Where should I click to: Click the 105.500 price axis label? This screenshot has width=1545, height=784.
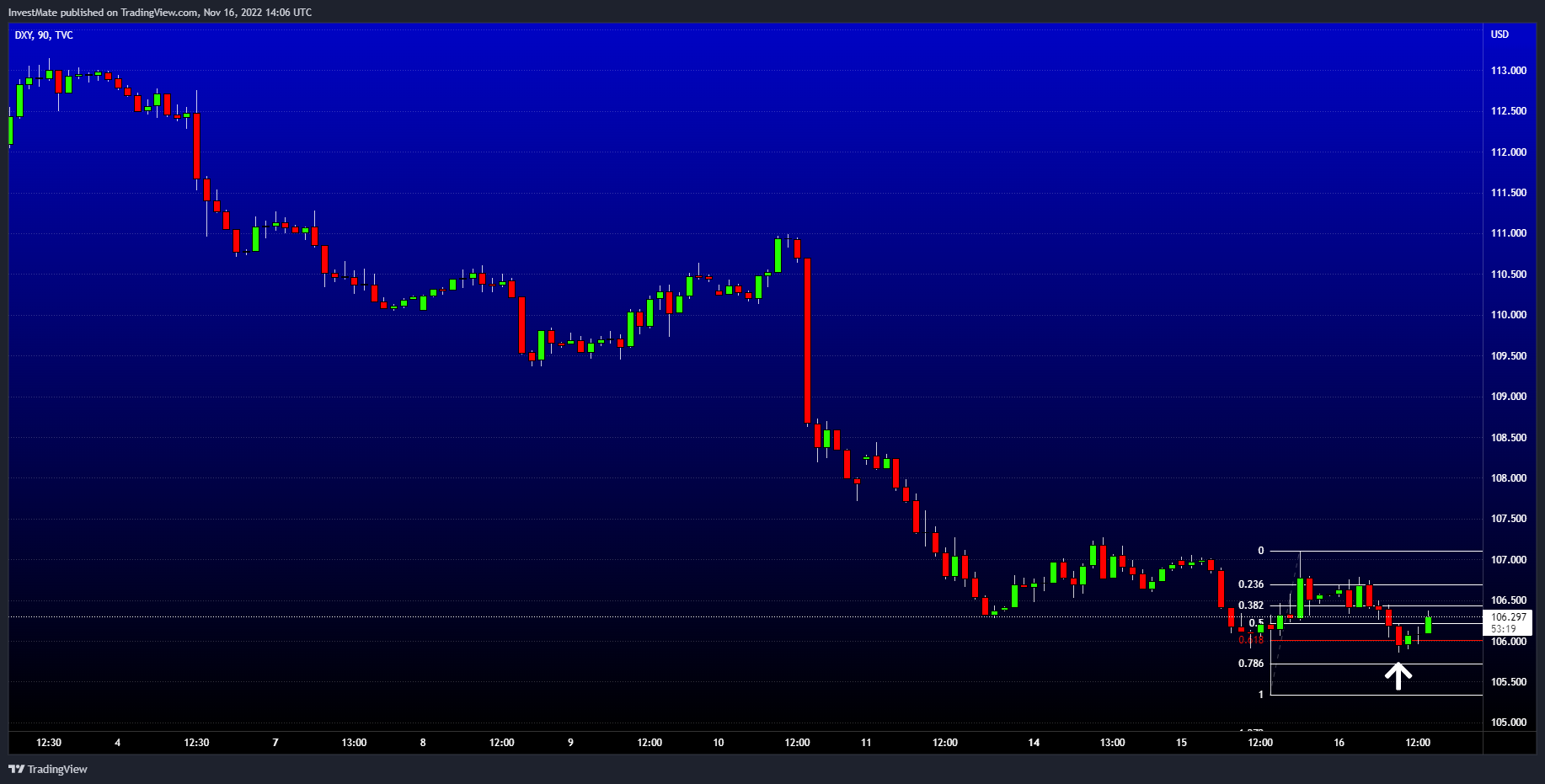coord(1508,682)
